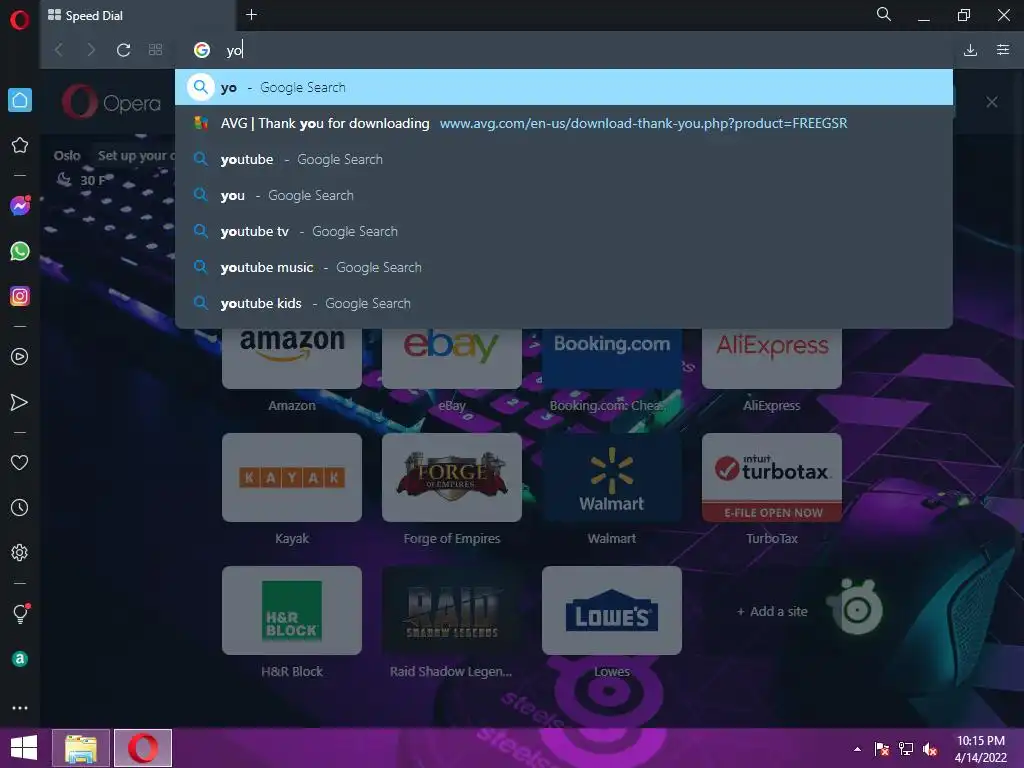Open the Raid Shadow Legends tile
Viewport: 1024px width, 768px height.
(452, 611)
